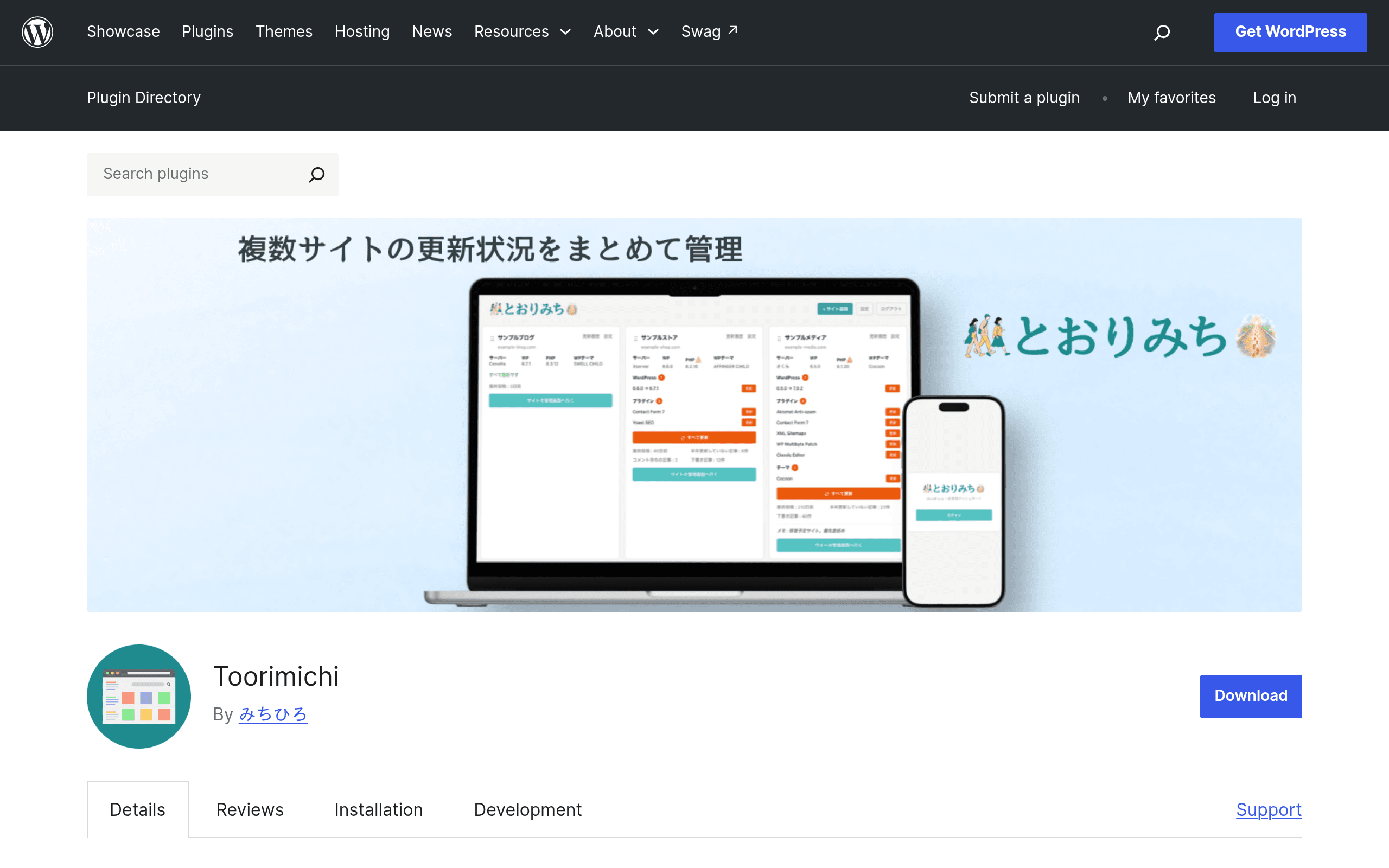Click the Toorimichi plugin icon

click(139, 696)
